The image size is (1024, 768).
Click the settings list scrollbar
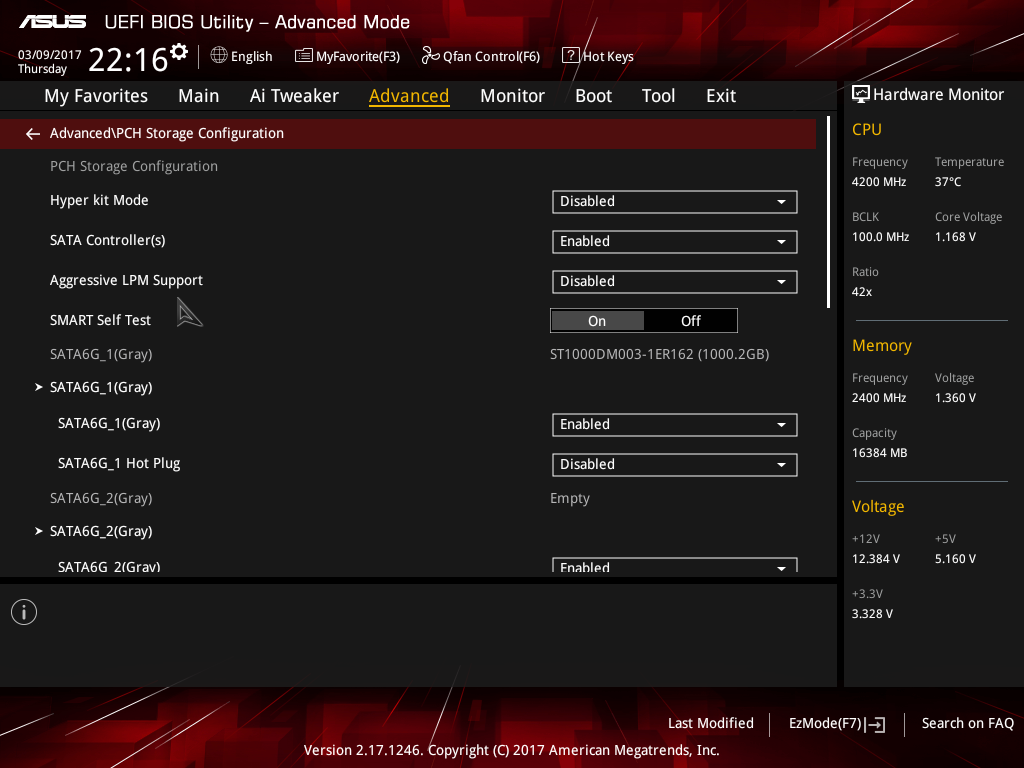click(x=828, y=212)
